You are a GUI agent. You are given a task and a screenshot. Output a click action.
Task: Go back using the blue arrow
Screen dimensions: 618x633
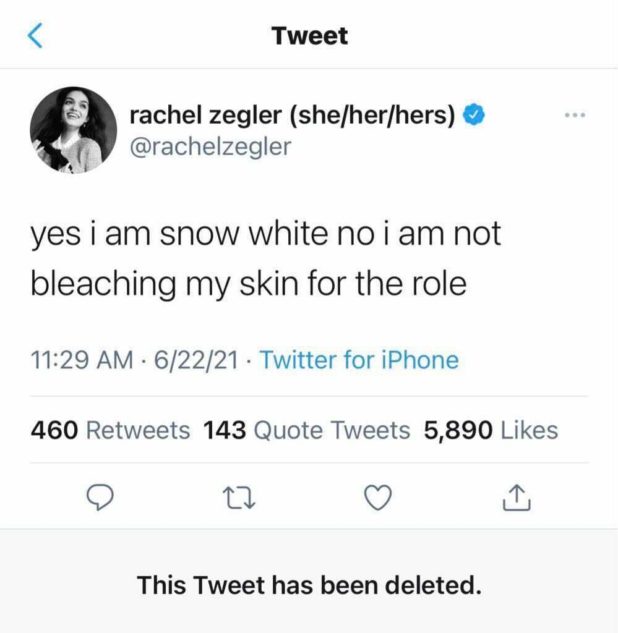click(36, 37)
